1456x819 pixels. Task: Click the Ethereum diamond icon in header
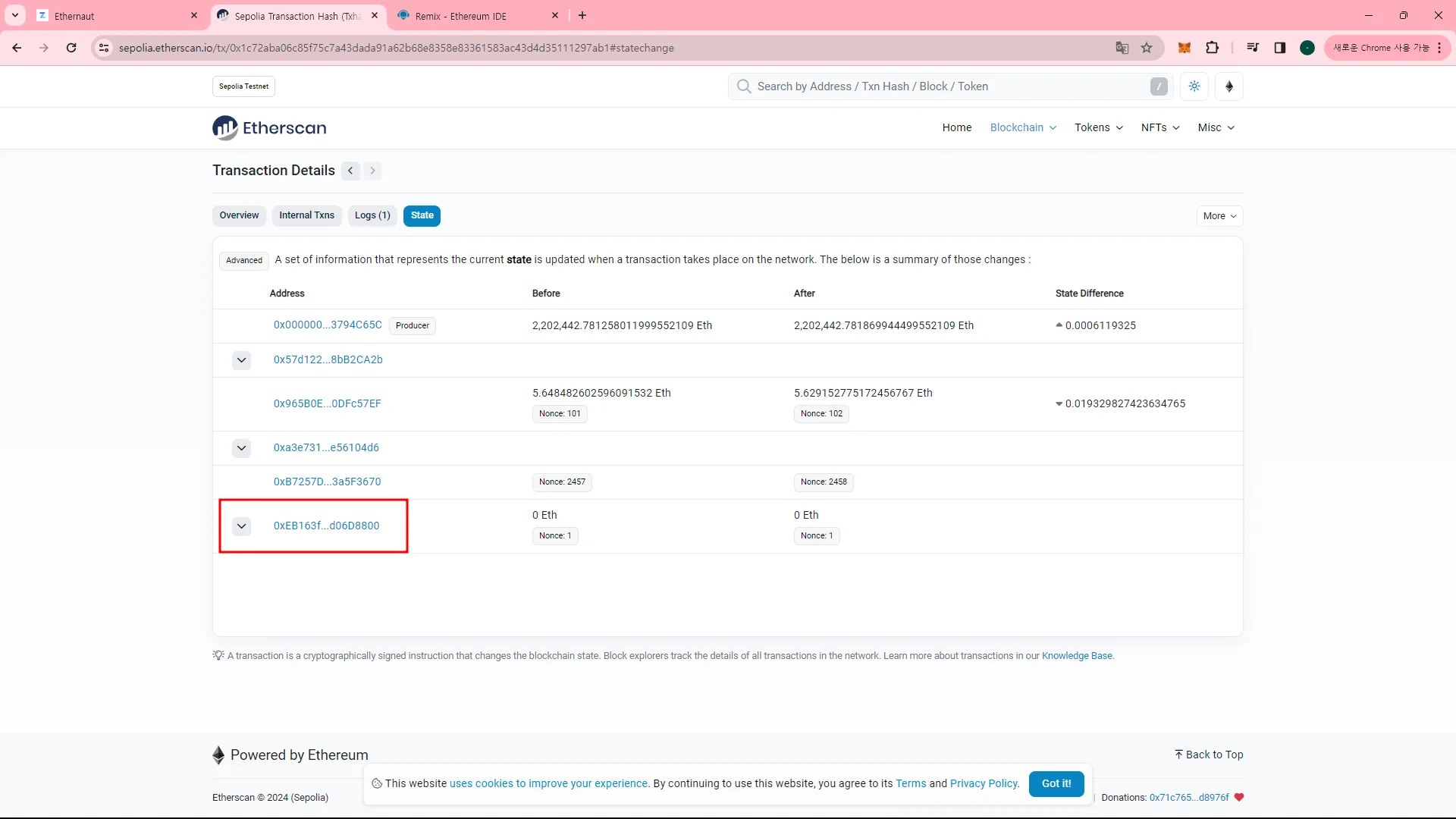click(x=1229, y=86)
